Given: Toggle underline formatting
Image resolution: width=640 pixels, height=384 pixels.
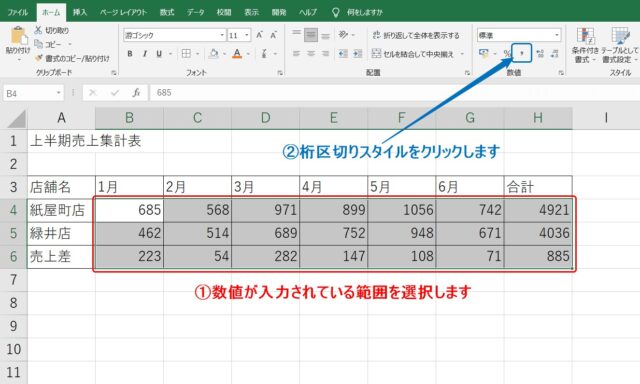Looking at the screenshot, I should 159,53.
